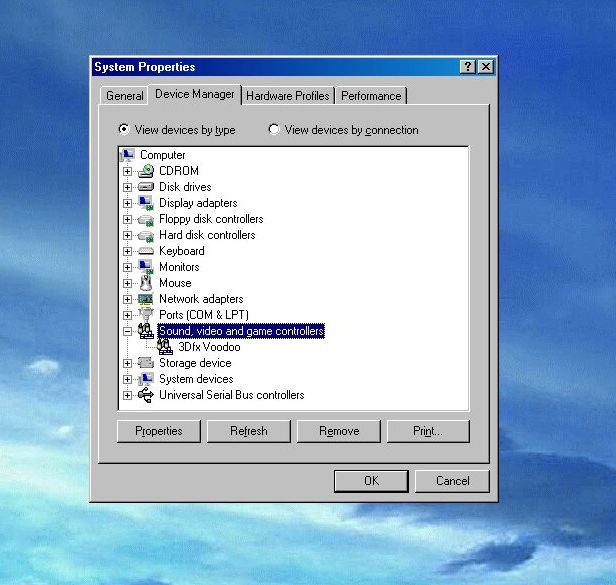The width and height of the screenshot is (616, 585).
Task: Open the Hardware Profiles tab
Action: [x=288, y=96]
